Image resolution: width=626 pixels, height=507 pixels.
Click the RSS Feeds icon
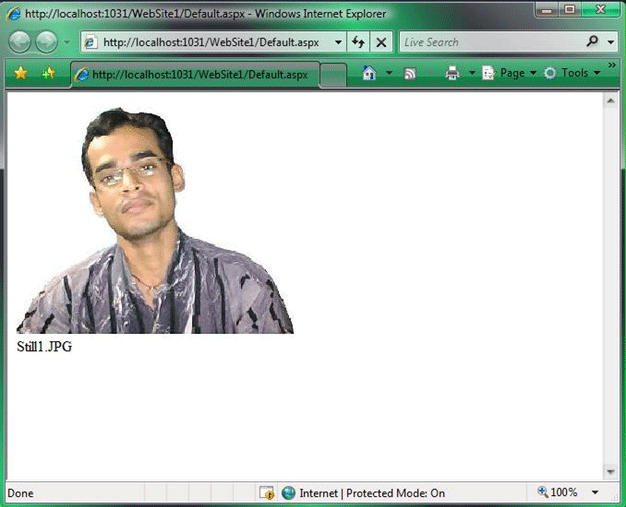[x=410, y=73]
